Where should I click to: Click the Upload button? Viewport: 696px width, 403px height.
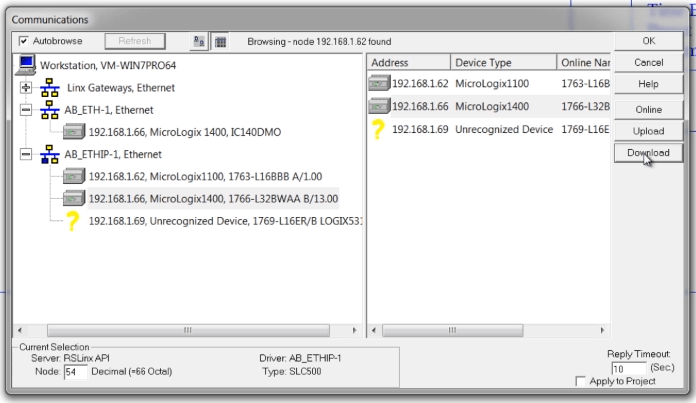tap(649, 131)
